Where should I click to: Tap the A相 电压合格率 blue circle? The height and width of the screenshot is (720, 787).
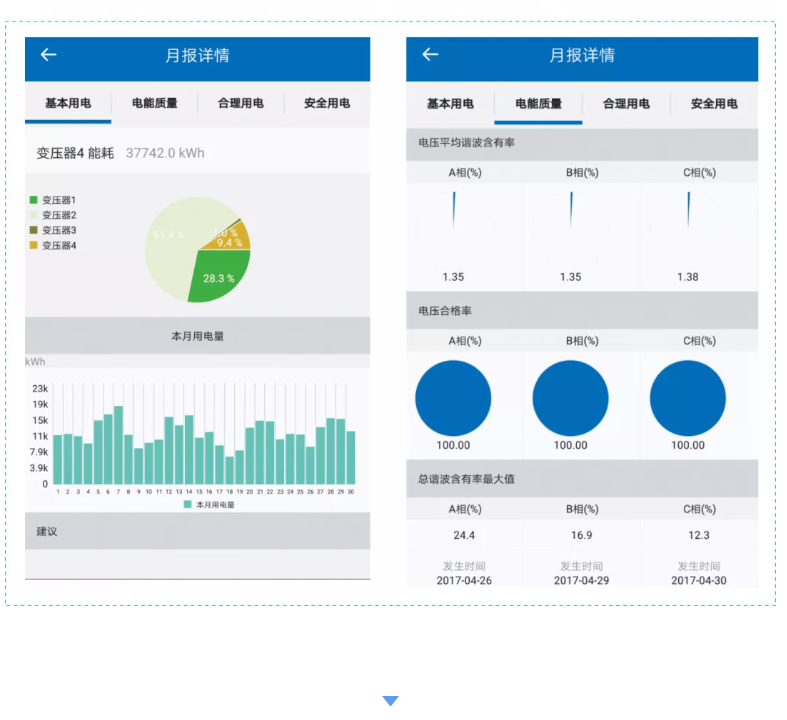coord(453,398)
